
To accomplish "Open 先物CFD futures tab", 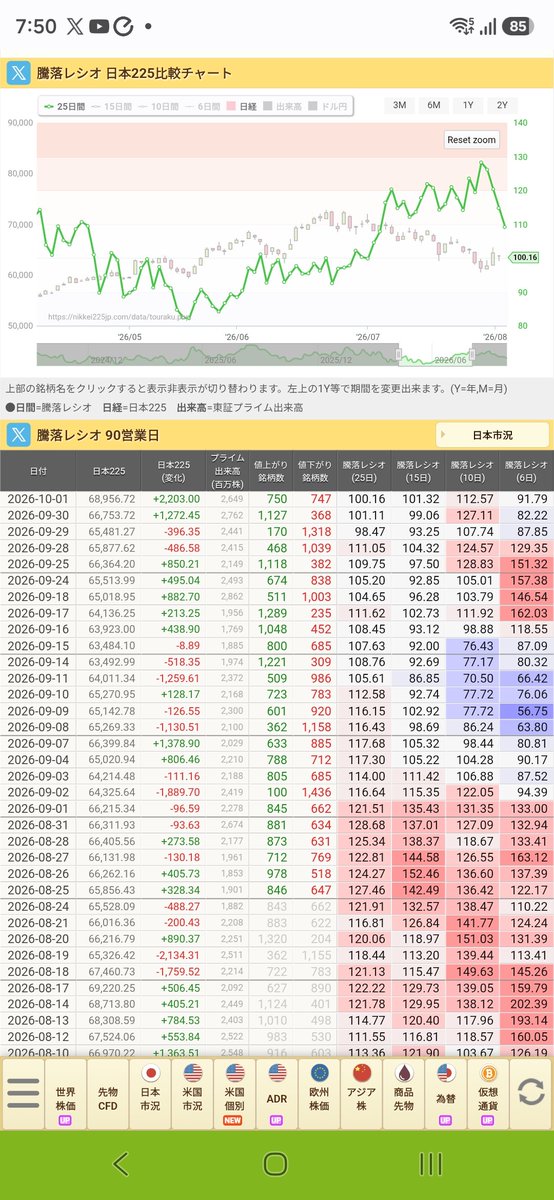I will click(108, 1093).
